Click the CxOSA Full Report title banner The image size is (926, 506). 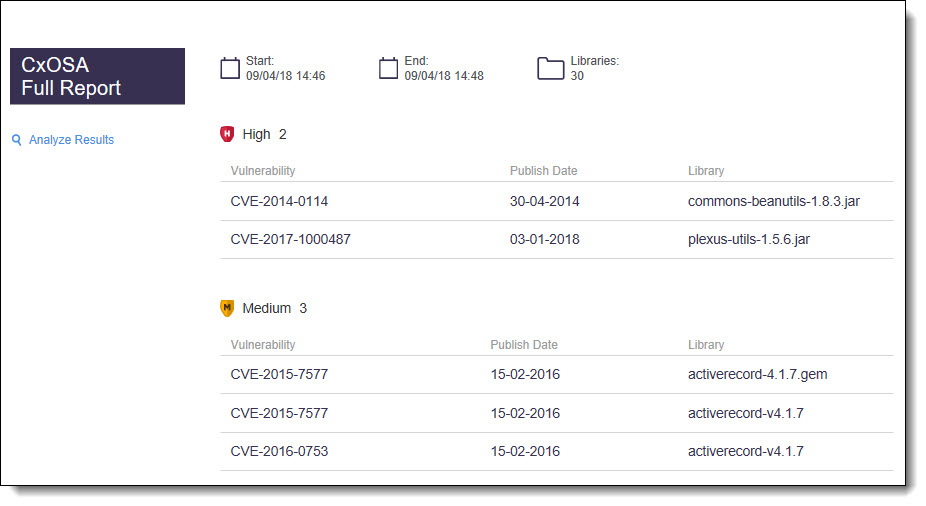coord(97,76)
